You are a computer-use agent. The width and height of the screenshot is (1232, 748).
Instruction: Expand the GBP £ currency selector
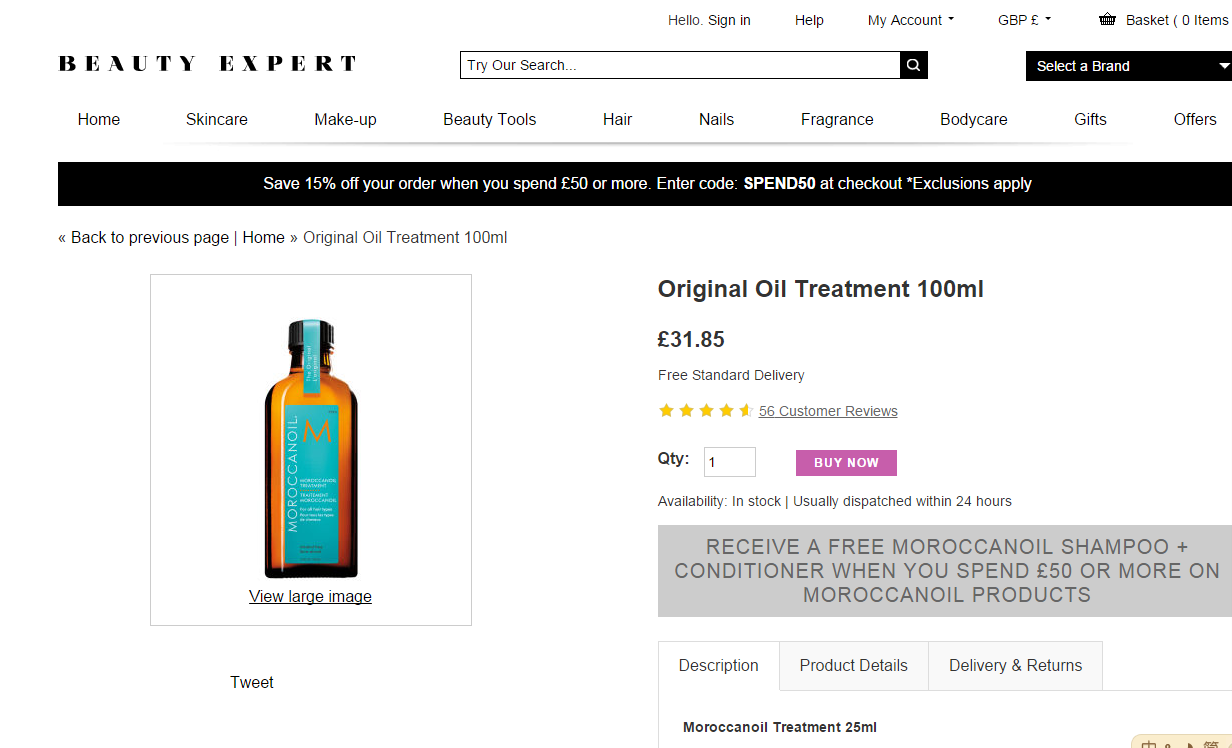tap(1024, 20)
